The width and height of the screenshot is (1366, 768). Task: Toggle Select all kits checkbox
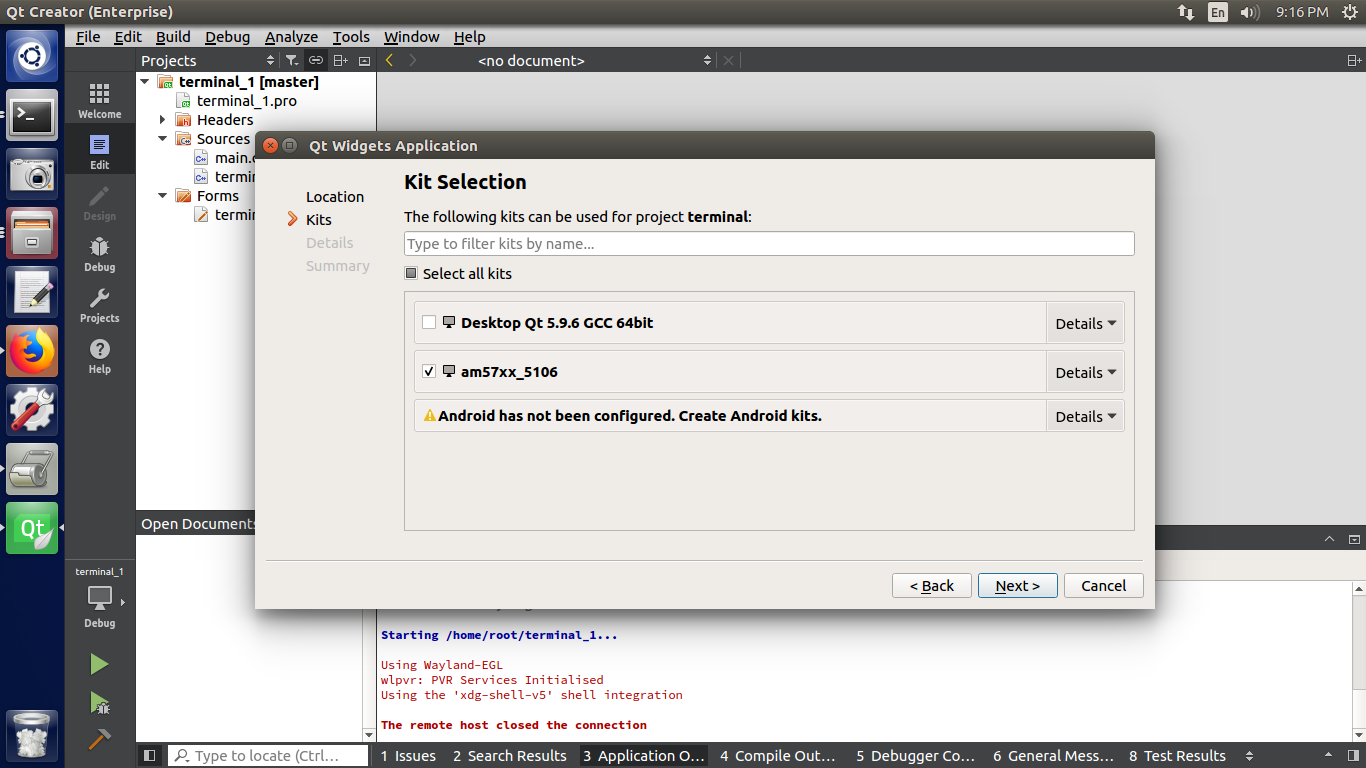click(411, 274)
